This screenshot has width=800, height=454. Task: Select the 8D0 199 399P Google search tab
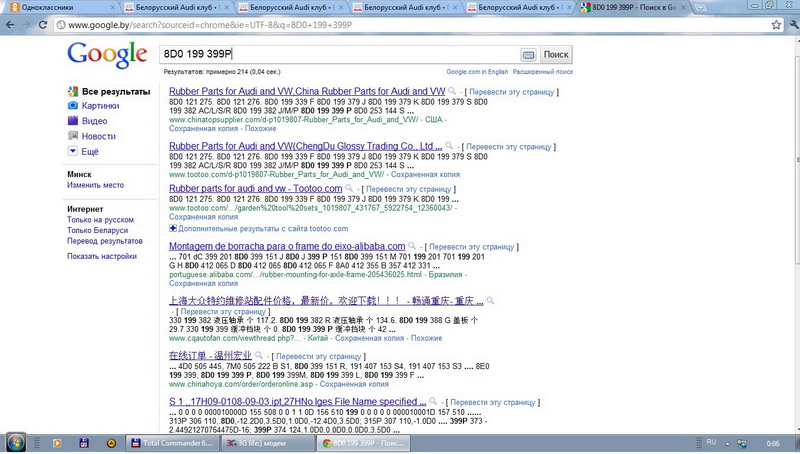pos(634,7)
